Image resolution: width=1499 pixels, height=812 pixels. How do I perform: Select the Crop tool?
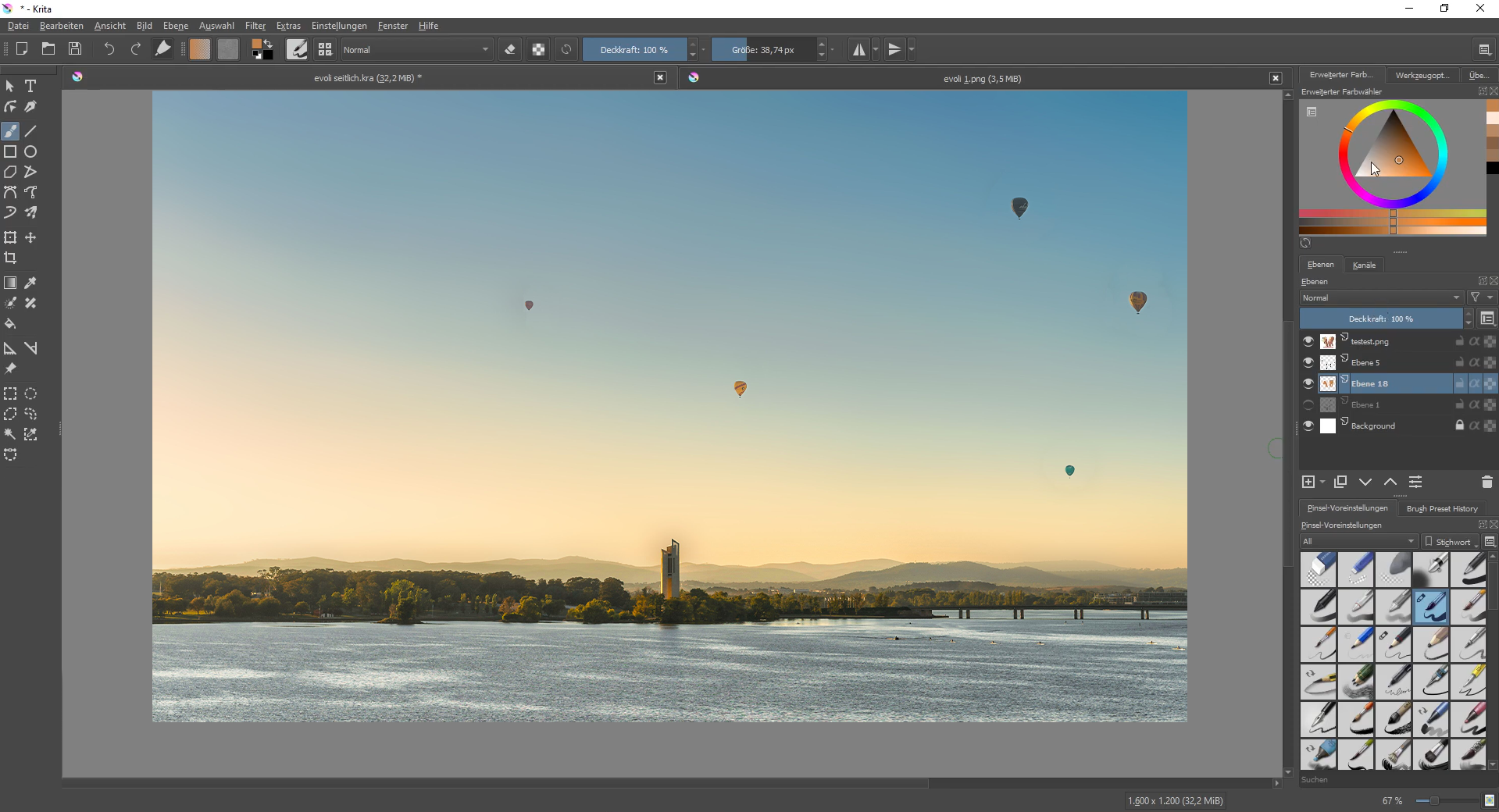click(x=10, y=258)
